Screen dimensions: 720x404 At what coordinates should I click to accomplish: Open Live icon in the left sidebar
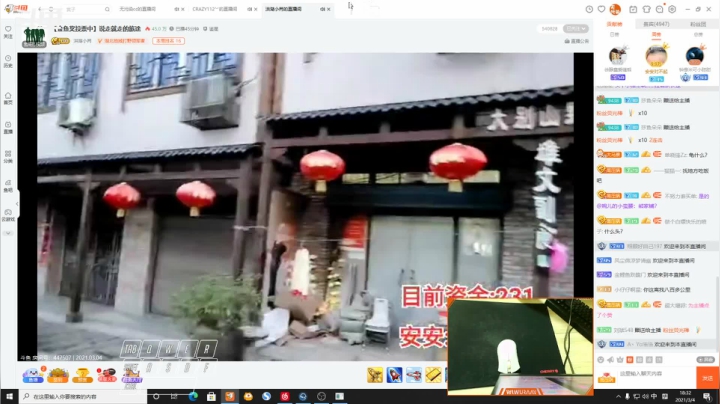(8, 128)
